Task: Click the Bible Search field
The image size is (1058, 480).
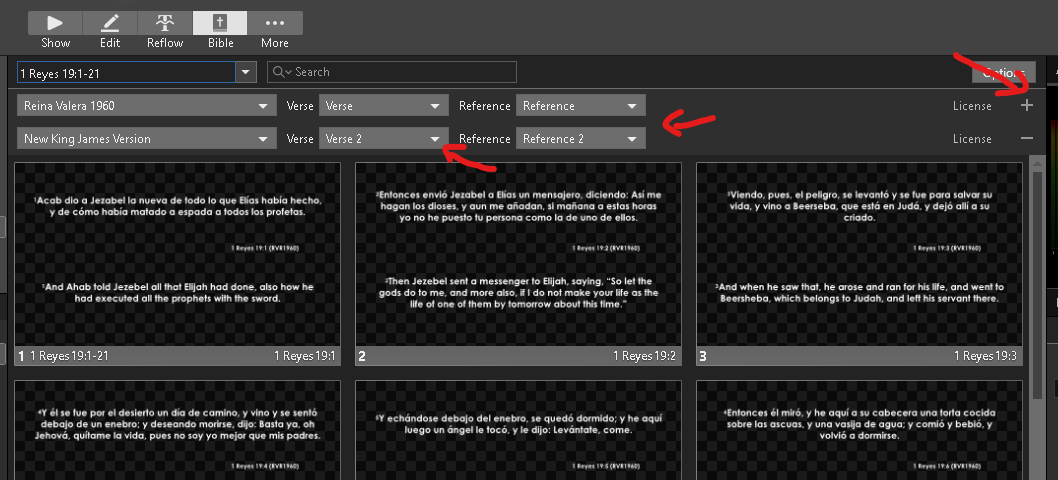Action: pos(391,72)
